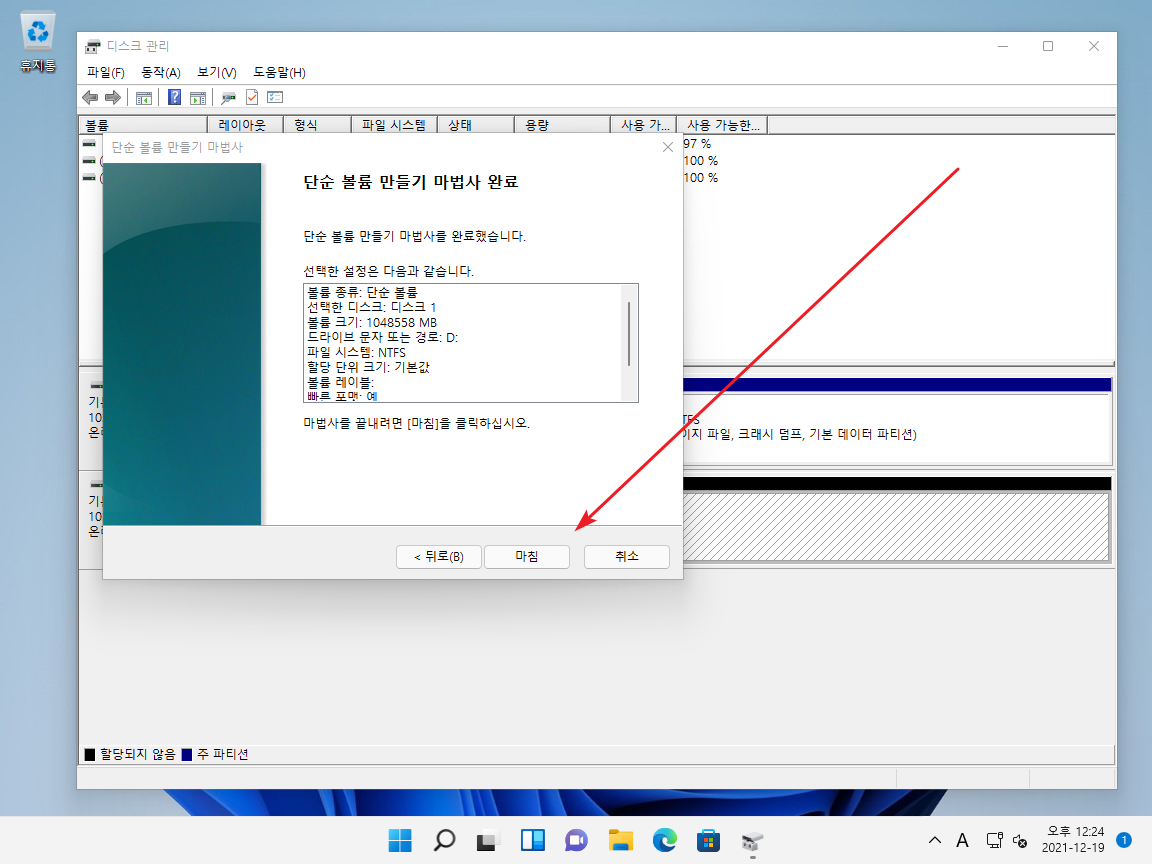Screen dimensions: 1152x864
Task: Open taskbar Search magnifier
Action: (444, 840)
